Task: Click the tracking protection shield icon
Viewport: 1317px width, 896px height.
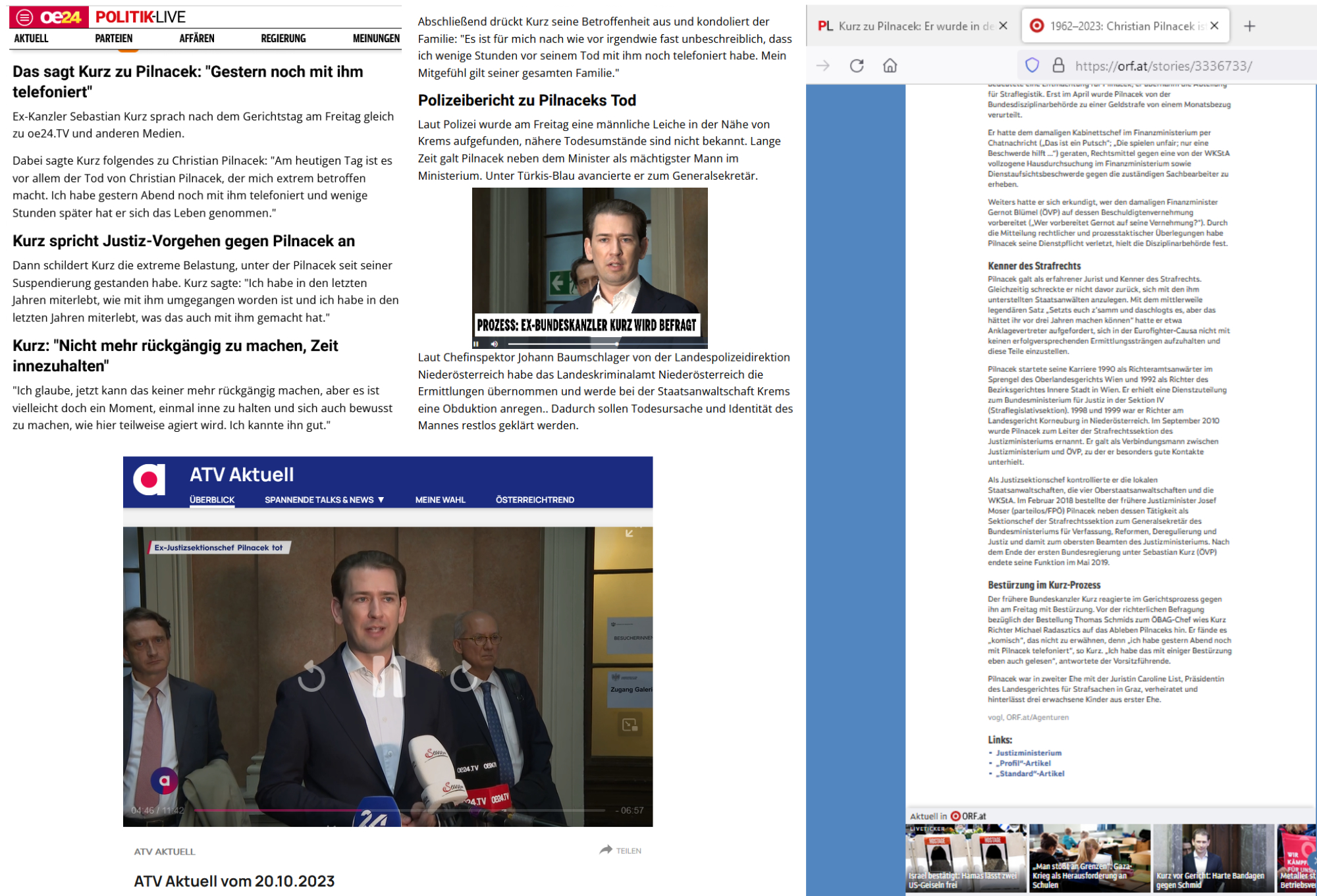Action: click(1032, 65)
